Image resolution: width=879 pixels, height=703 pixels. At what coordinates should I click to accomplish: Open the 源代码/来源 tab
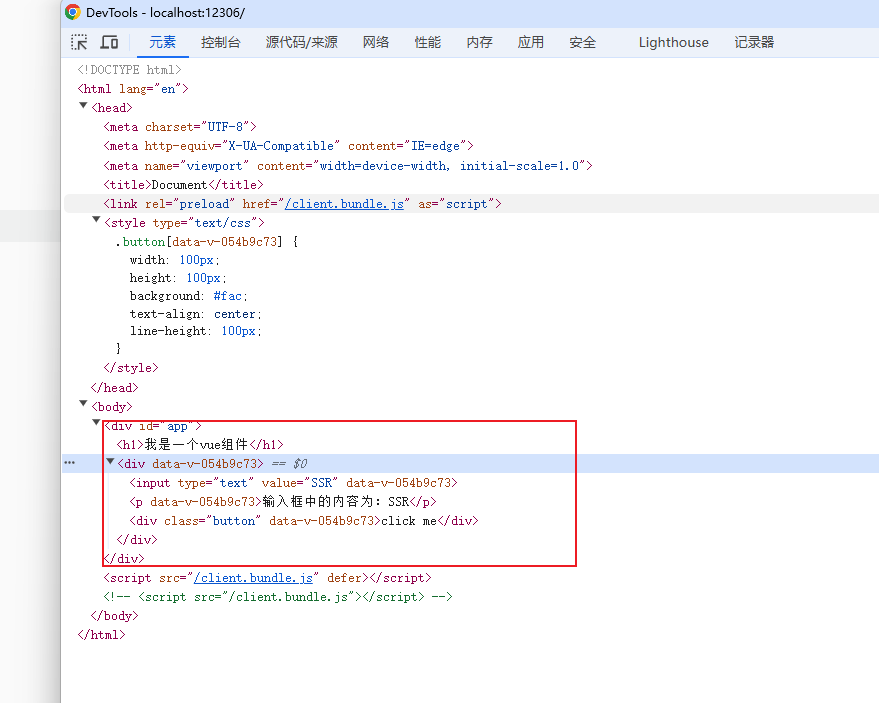coord(302,42)
